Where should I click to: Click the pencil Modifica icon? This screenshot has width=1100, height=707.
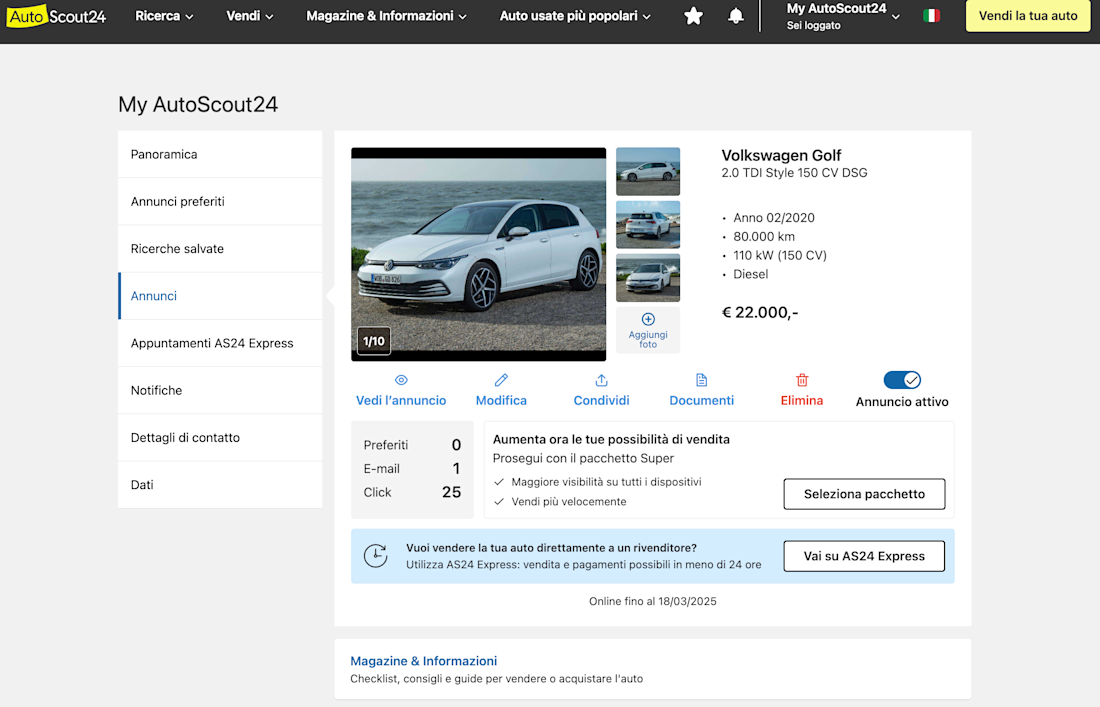pos(501,380)
